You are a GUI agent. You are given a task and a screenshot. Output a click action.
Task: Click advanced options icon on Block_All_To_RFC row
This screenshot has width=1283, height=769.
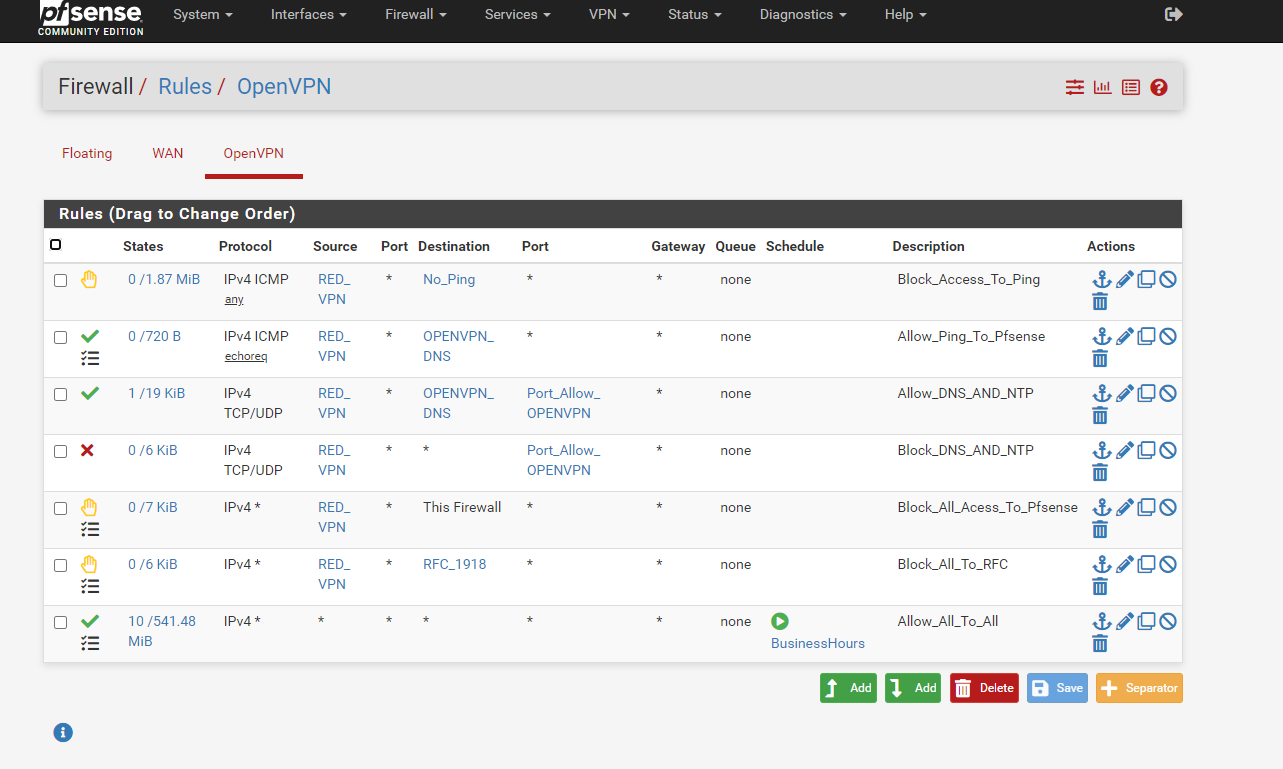click(x=90, y=586)
